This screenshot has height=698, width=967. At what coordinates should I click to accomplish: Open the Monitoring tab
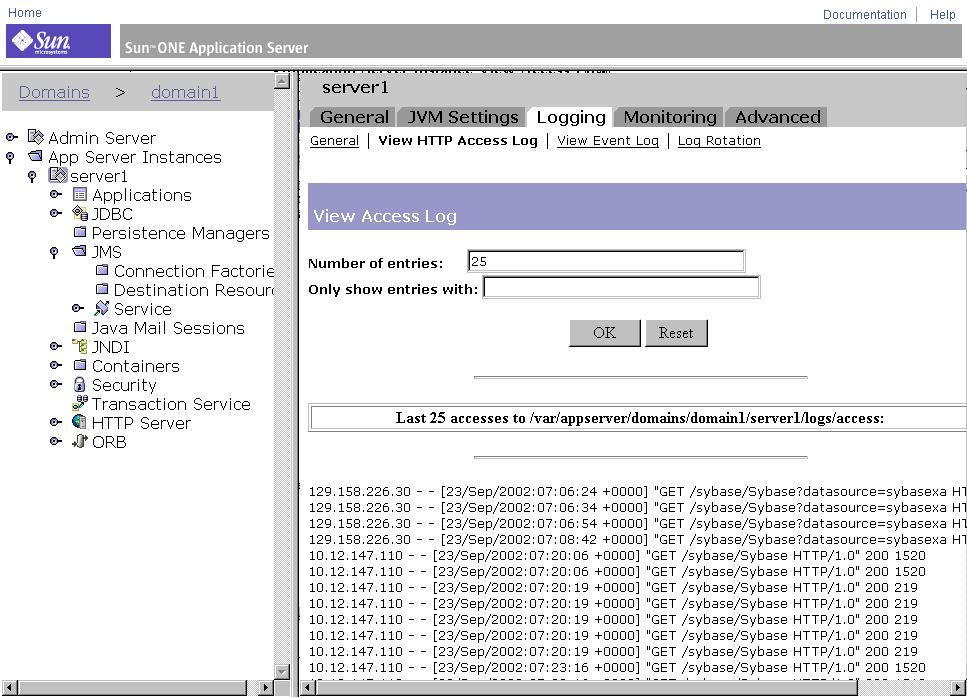670,117
